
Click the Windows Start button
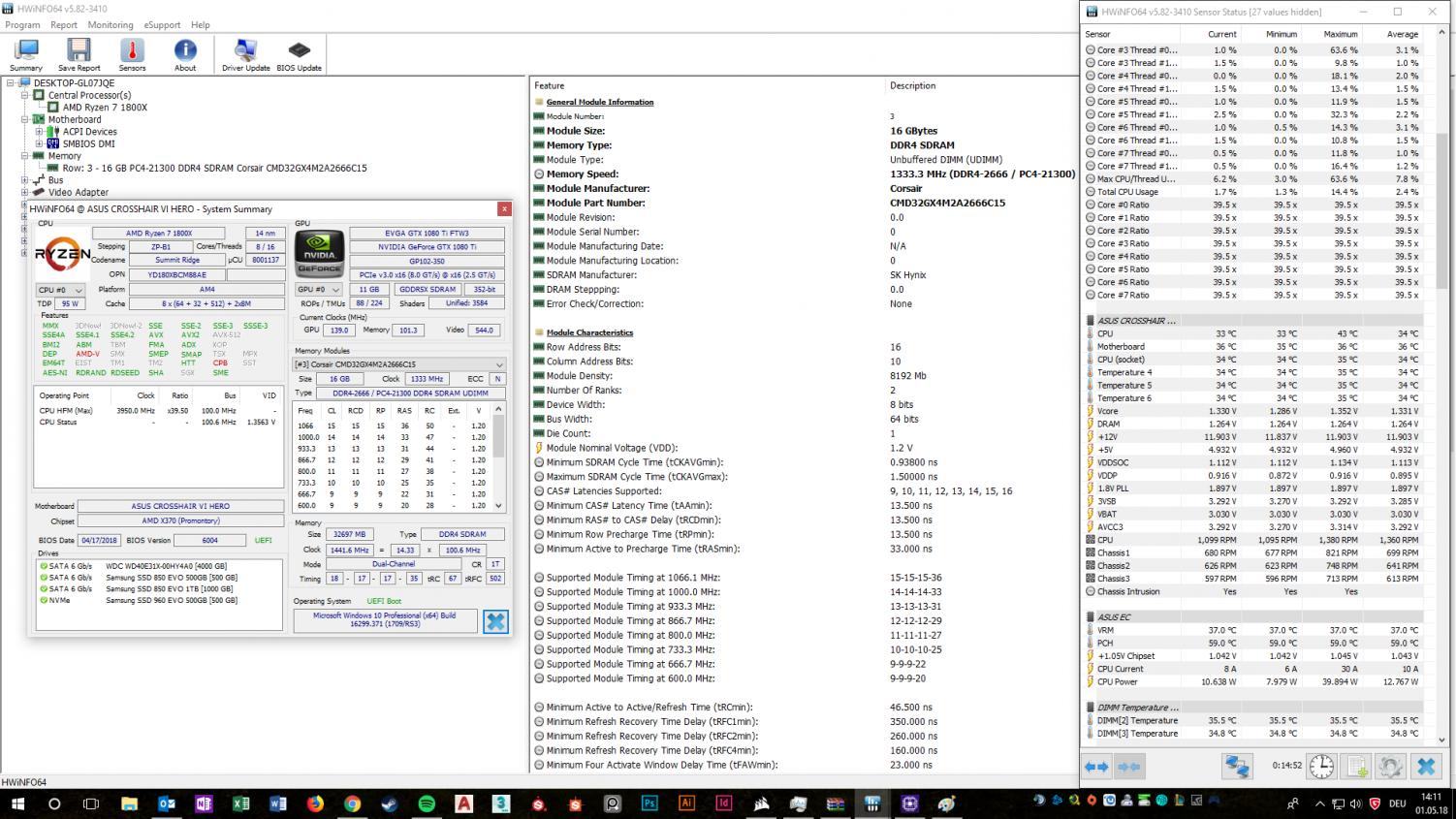coord(17,803)
